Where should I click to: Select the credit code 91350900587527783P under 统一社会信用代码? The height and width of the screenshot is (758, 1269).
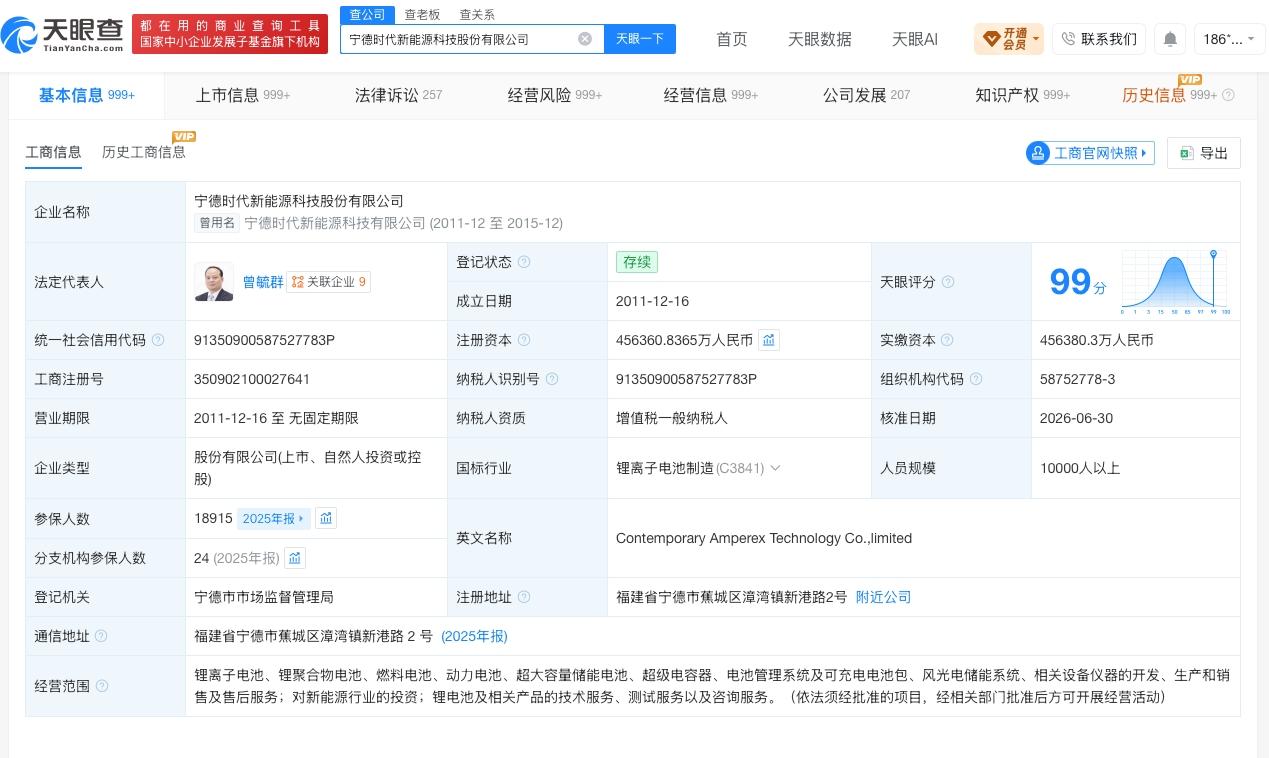(x=264, y=340)
